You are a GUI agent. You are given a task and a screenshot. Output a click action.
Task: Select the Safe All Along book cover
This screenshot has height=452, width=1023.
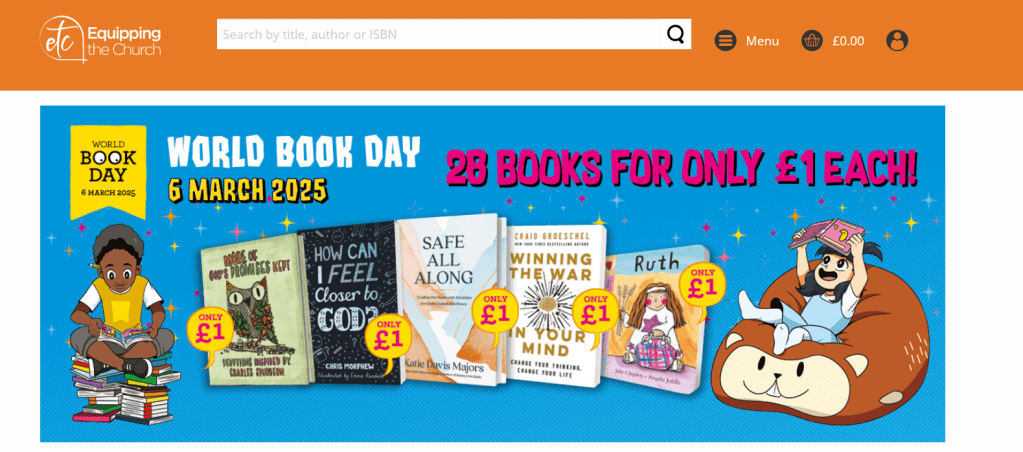[x=450, y=300]
